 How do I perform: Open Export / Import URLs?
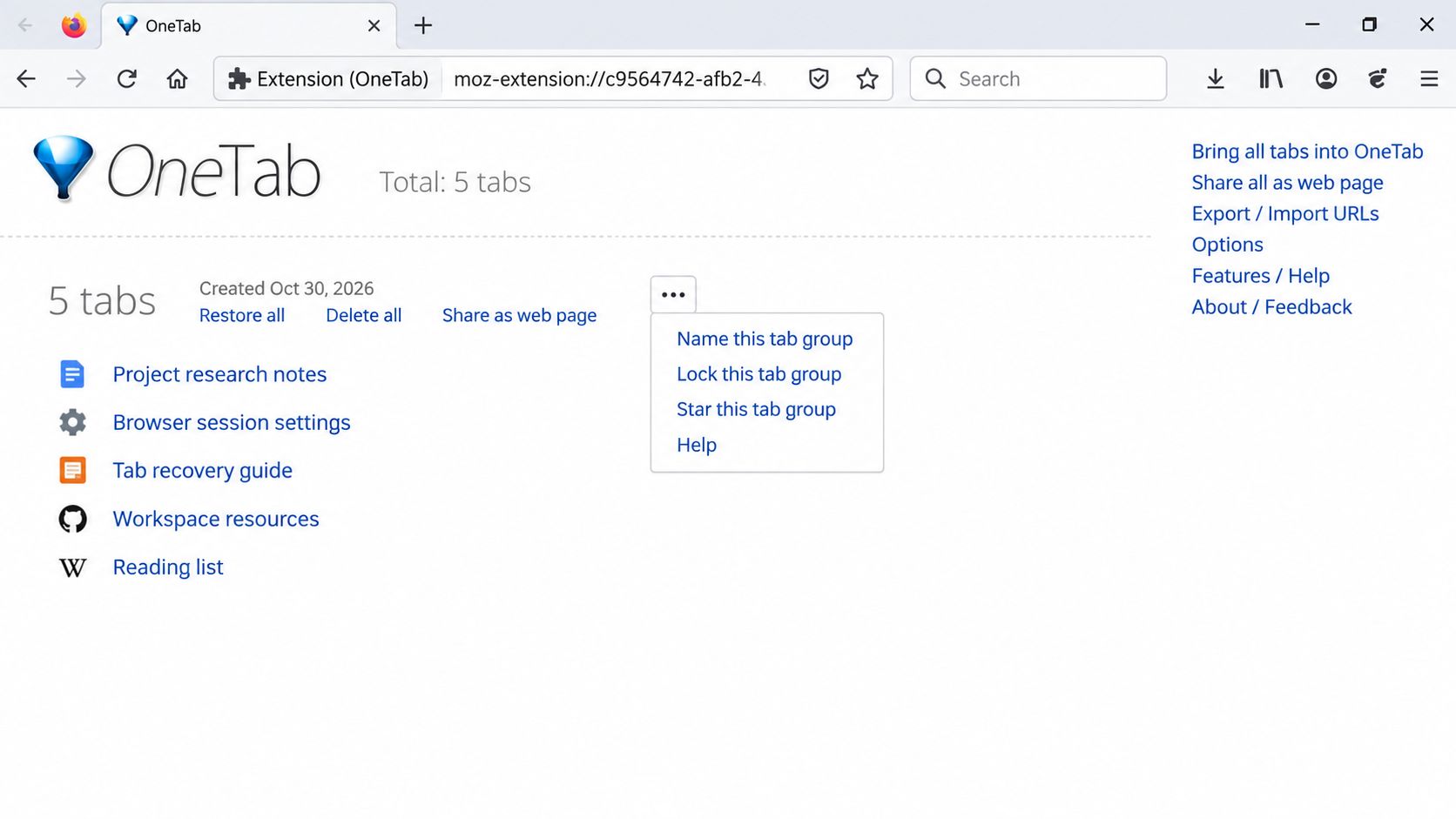coord(1285,213)
